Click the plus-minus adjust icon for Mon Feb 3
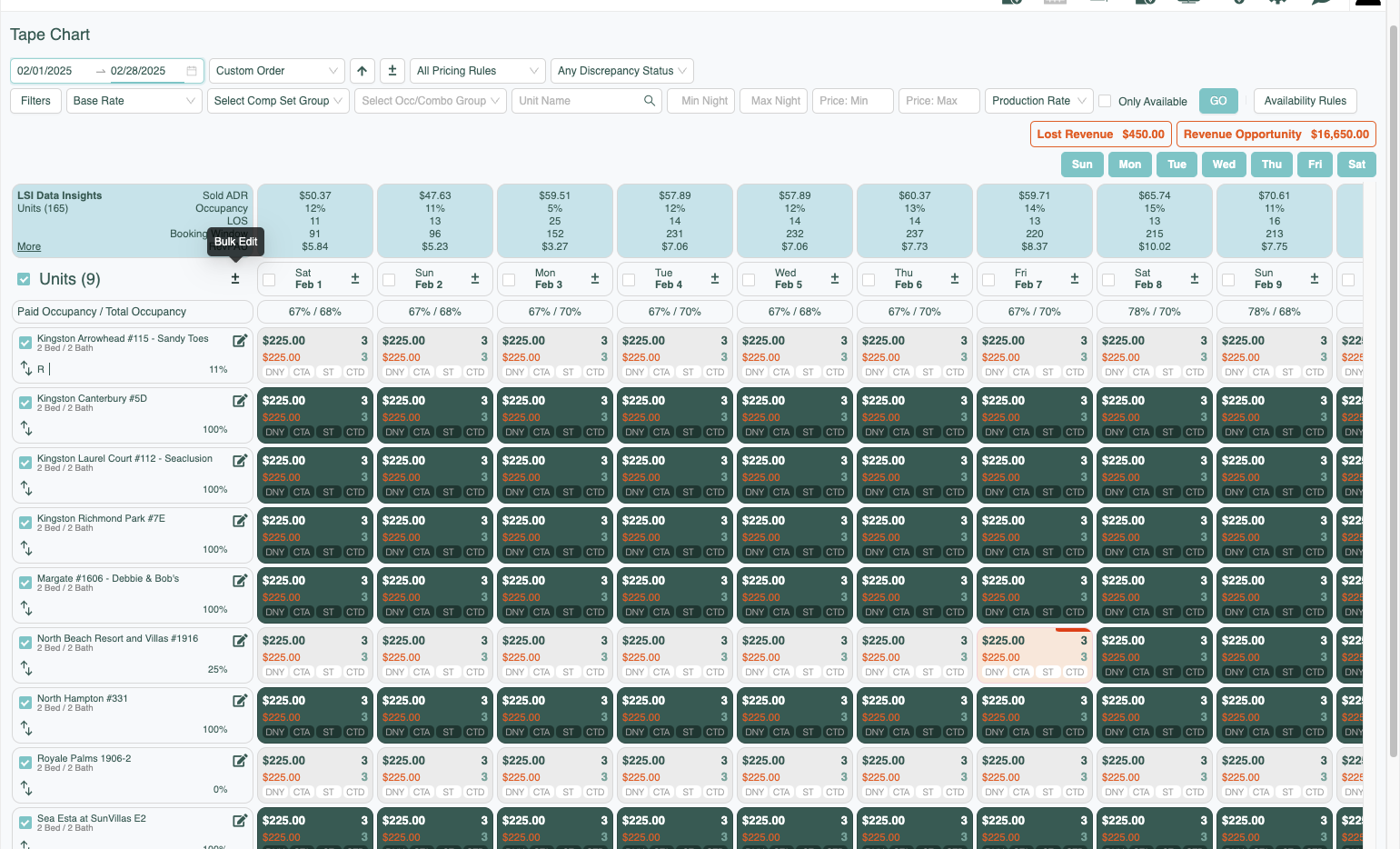1400x849 pixels. (x=595, y=279)
